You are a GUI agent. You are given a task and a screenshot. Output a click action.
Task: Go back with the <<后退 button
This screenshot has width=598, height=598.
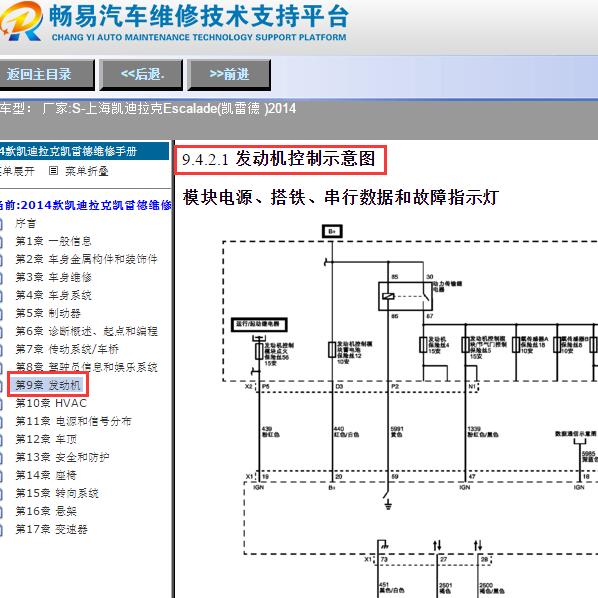pos(141,74)
